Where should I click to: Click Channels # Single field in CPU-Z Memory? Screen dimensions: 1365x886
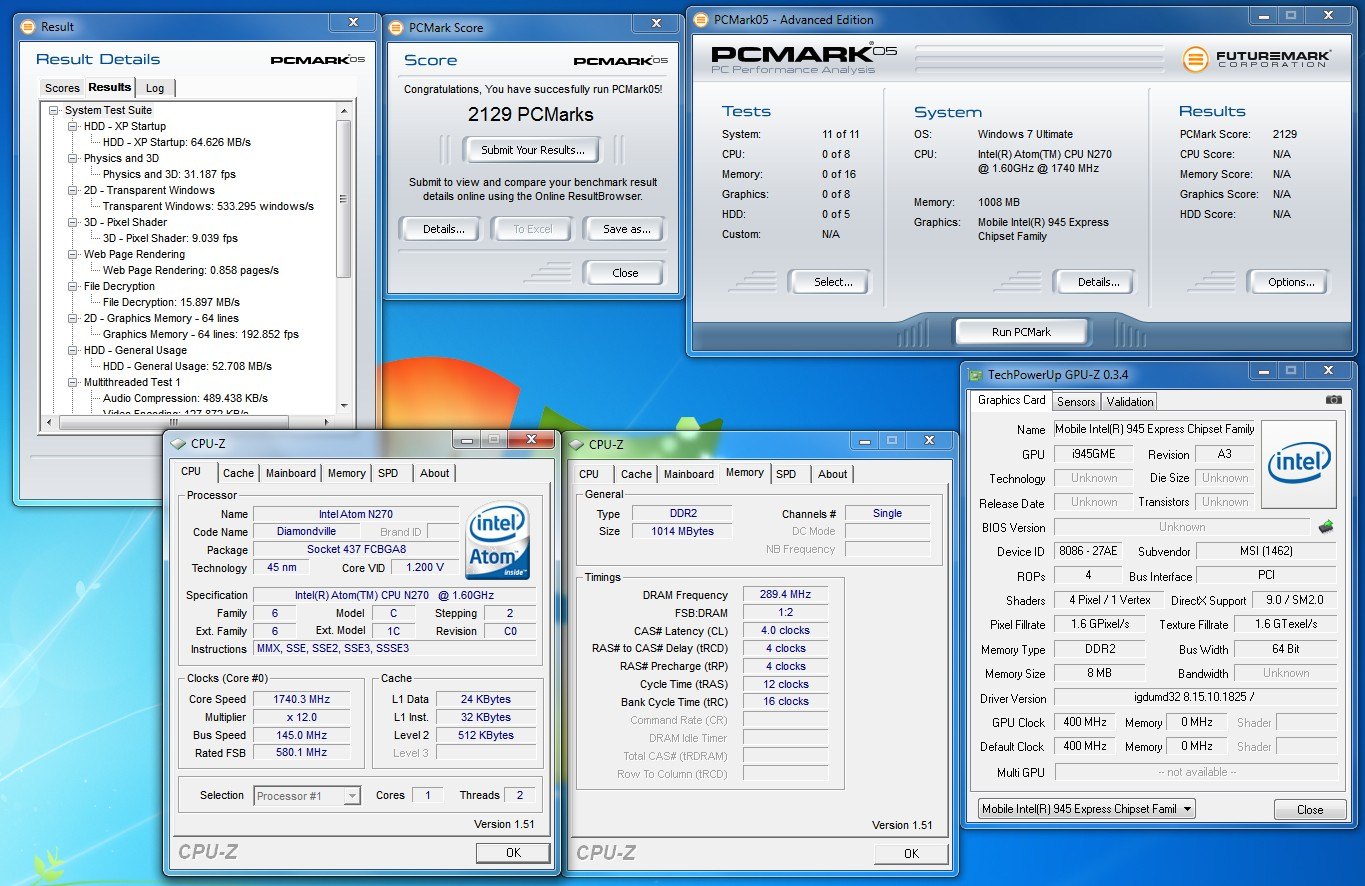(887, 513)
